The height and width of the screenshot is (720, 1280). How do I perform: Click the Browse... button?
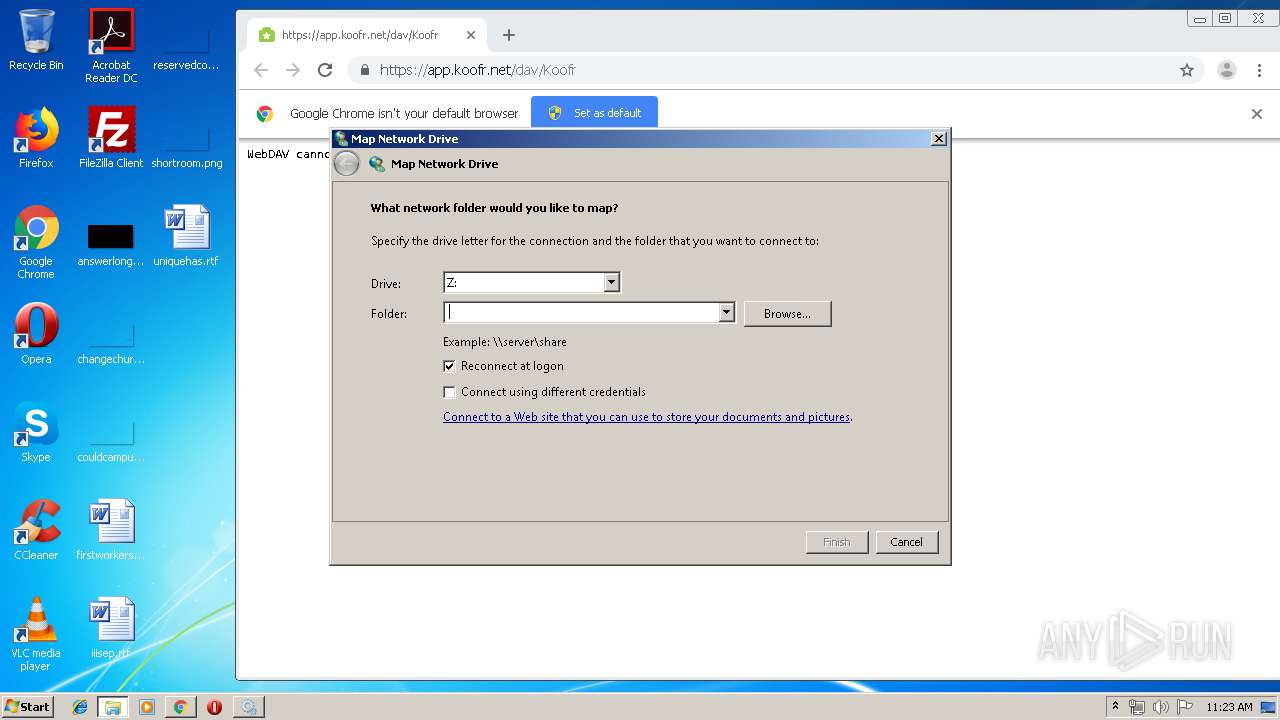point(787,314)
